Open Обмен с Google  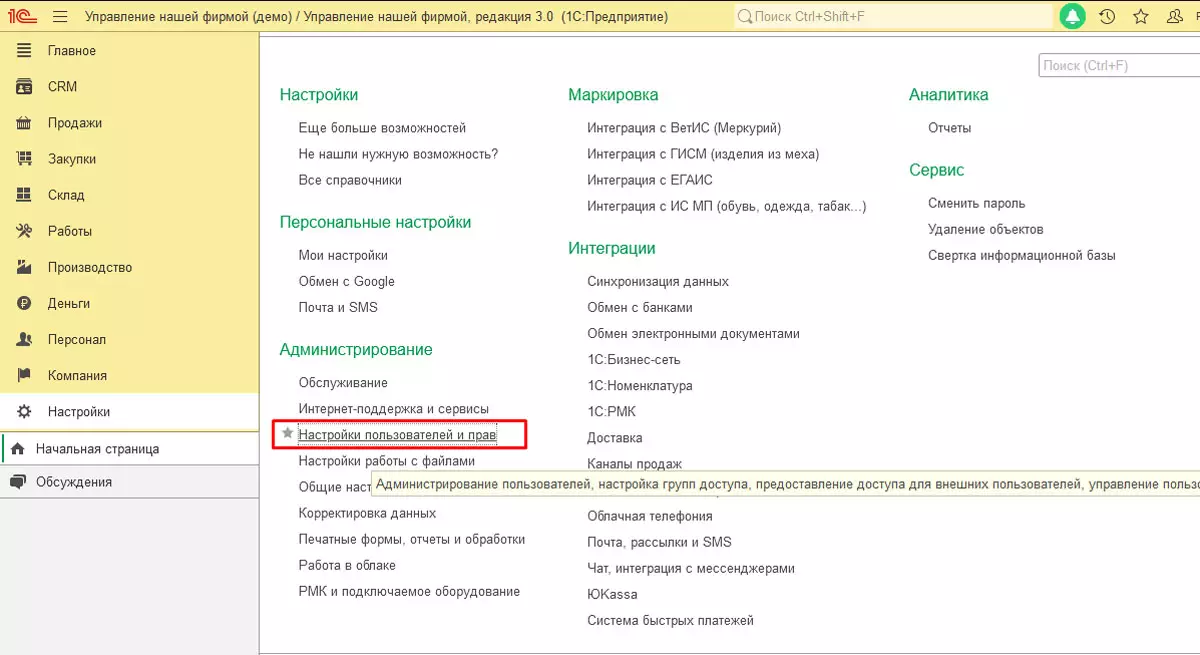click(x=347, y=281)
